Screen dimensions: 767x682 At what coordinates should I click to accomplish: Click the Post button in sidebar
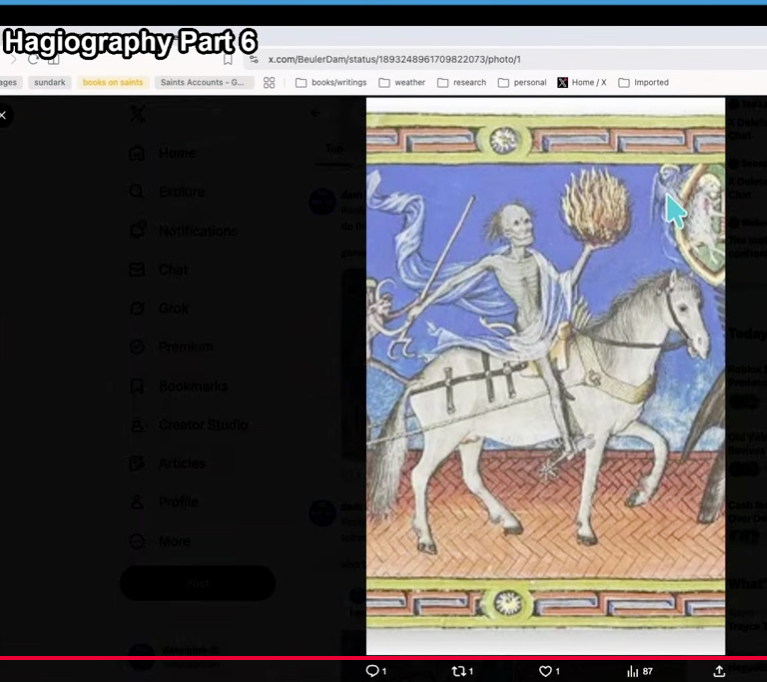coord(198,583)
